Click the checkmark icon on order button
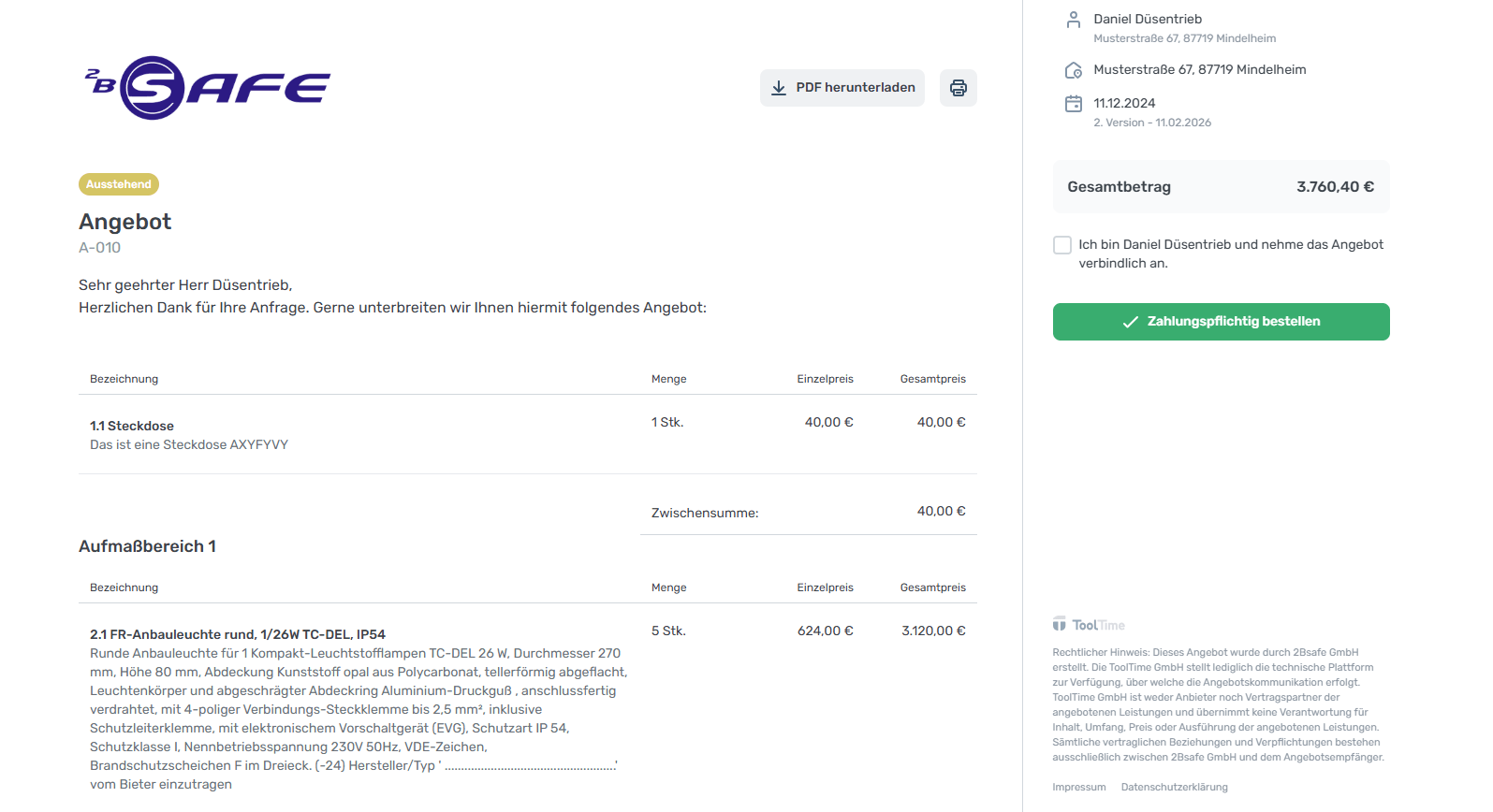Screen dimensions: 1493x812 [x=1130, y=322]
